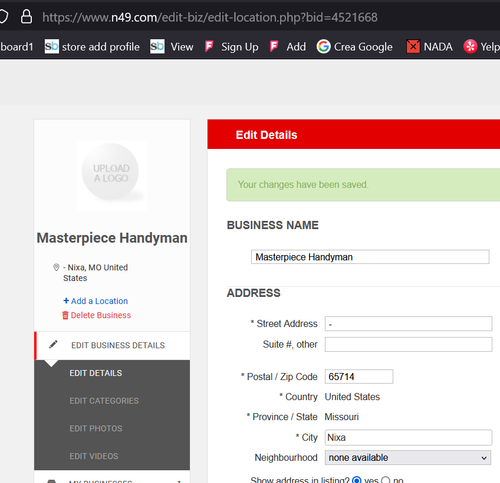
Task: Click the Business Name input field
Action: (x=370, y=257)
